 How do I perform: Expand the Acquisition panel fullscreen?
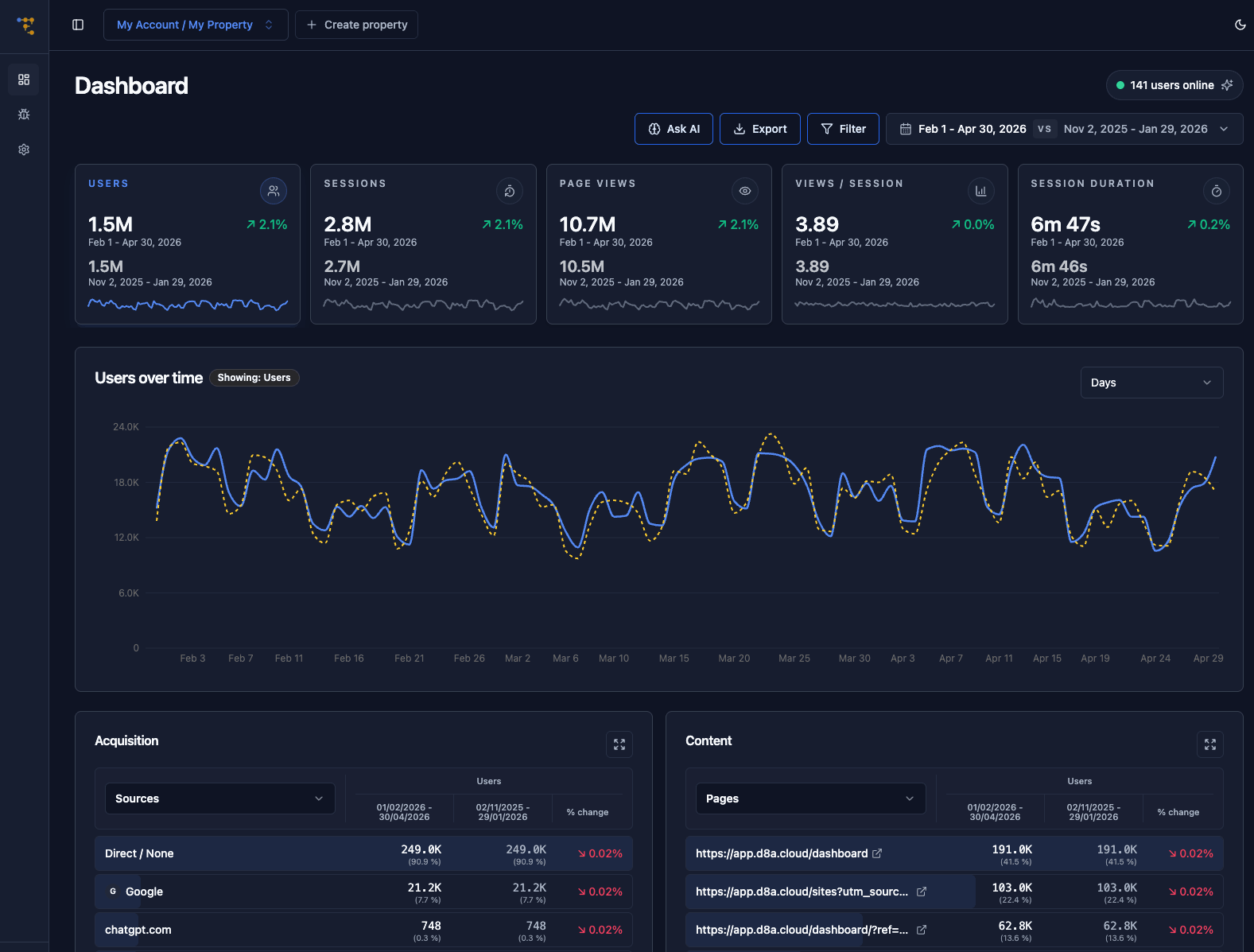(619, 744)
